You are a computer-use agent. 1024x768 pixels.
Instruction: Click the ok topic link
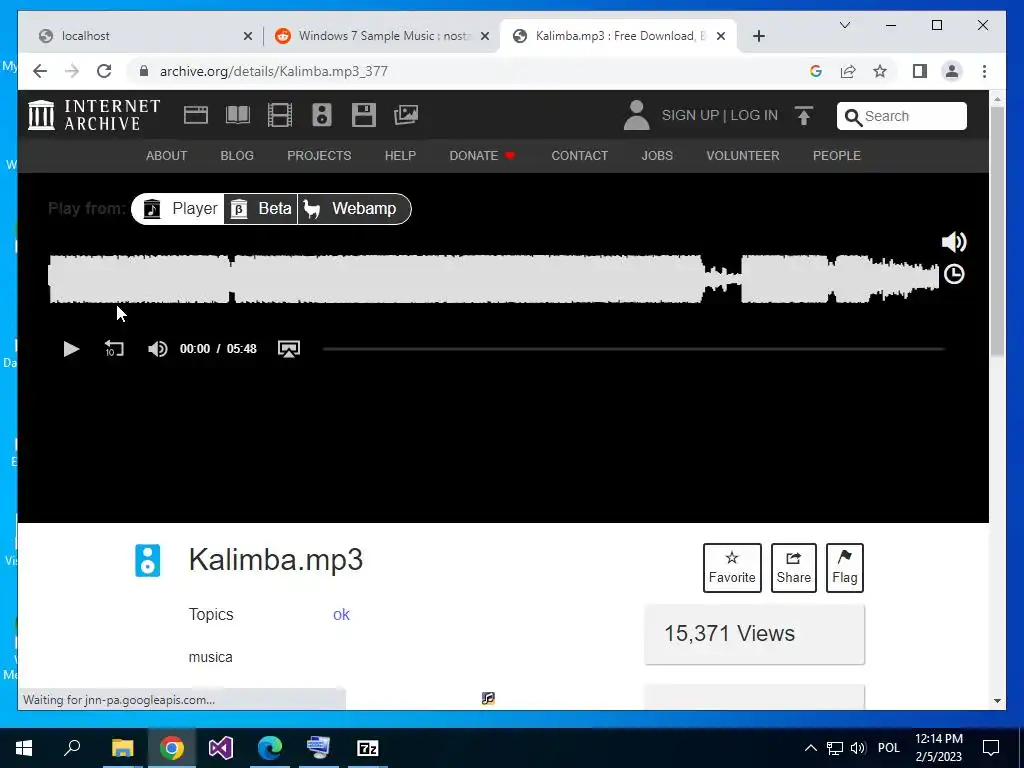point(341,615)
